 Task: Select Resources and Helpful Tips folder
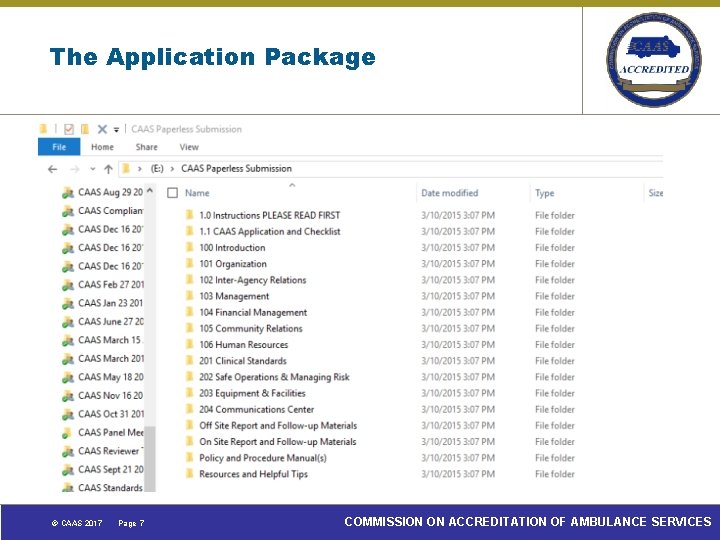253,474
